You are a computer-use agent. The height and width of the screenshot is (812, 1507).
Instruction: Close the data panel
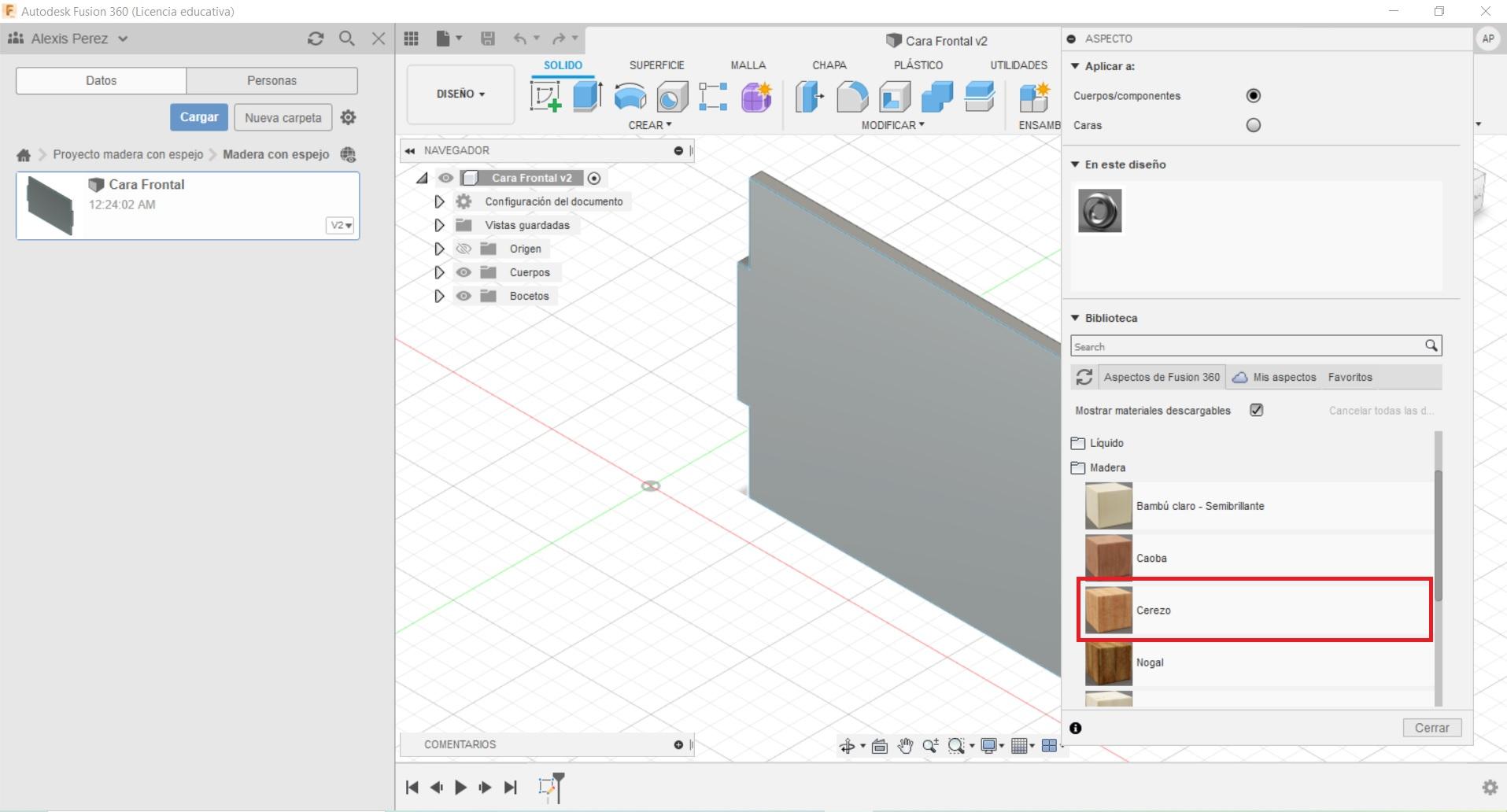[x=379, y=39]
